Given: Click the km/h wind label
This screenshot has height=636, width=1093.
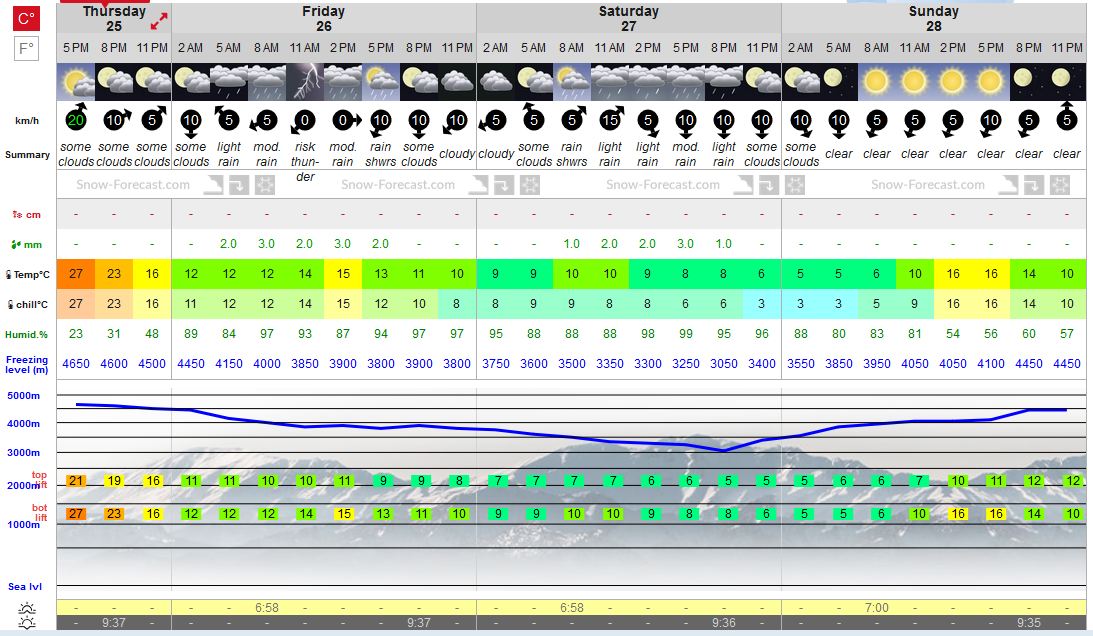Looking at the screenshot, I should pos(27,121).
